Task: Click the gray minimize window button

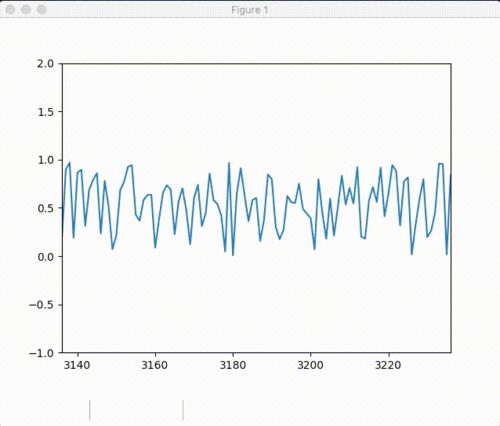Action: click(26, 10)
